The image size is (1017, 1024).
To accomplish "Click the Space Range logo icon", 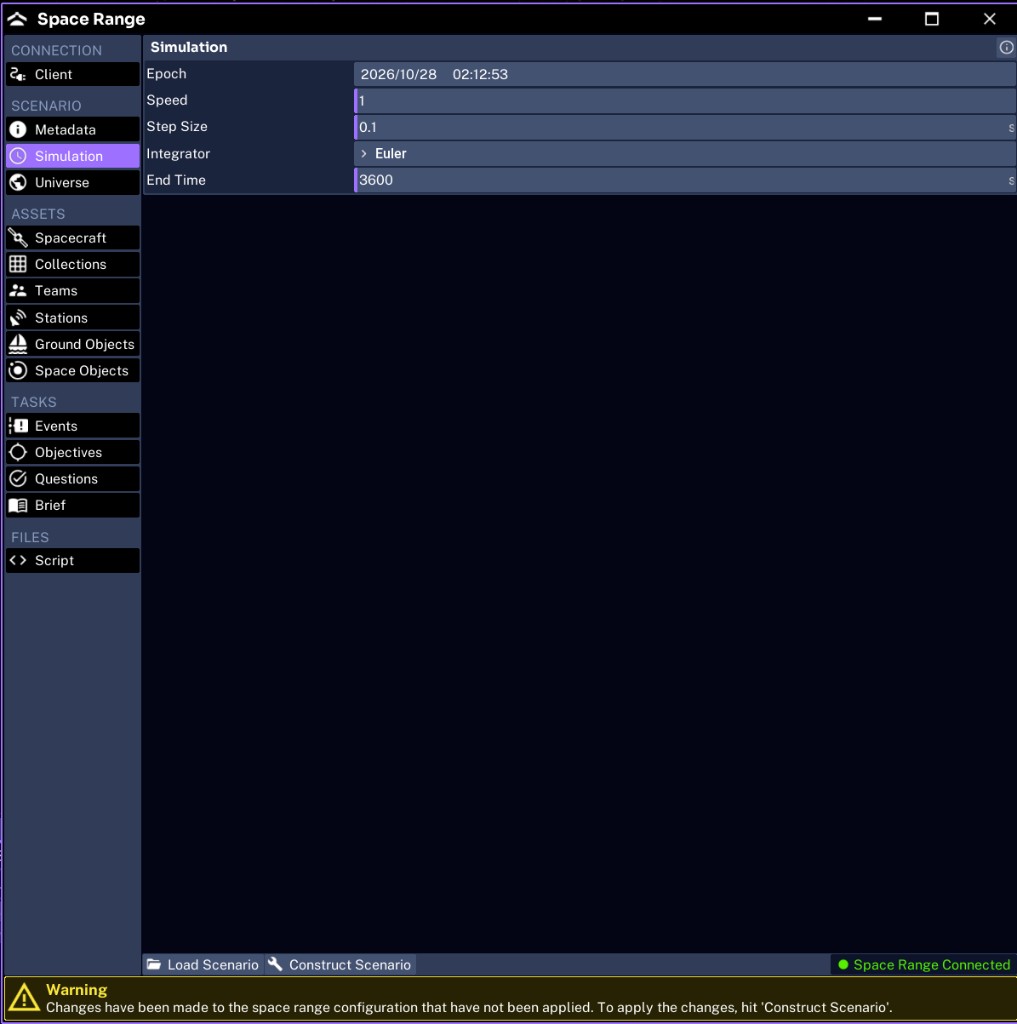I will pyautogui.click(x=17, y=19).
